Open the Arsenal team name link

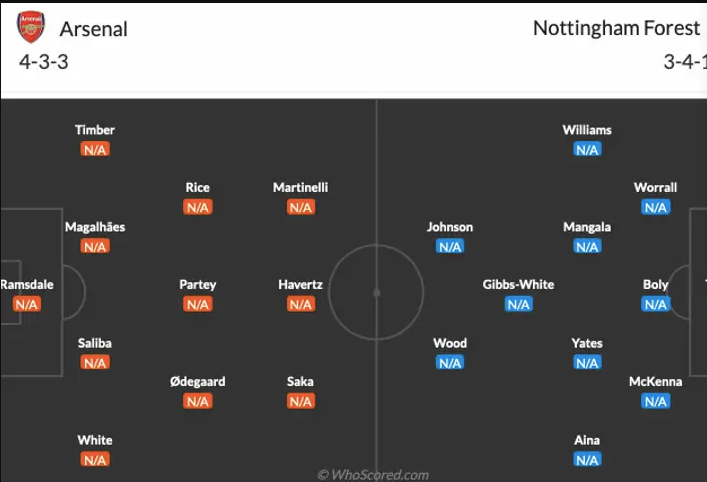point(94,28)
